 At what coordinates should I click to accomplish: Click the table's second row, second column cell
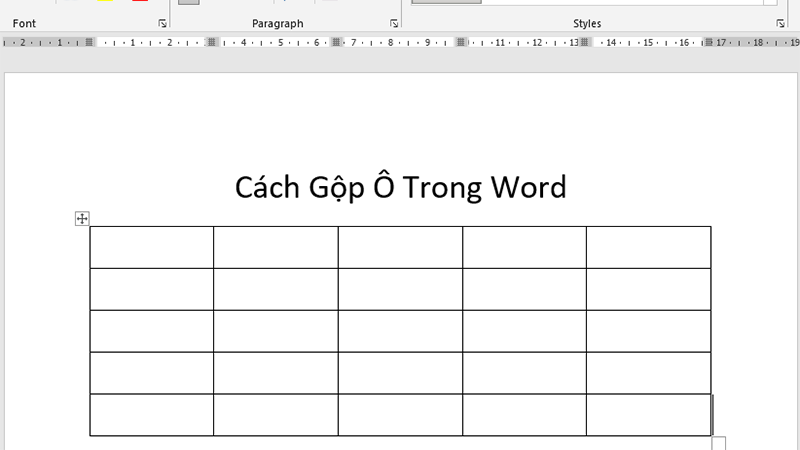276,289
